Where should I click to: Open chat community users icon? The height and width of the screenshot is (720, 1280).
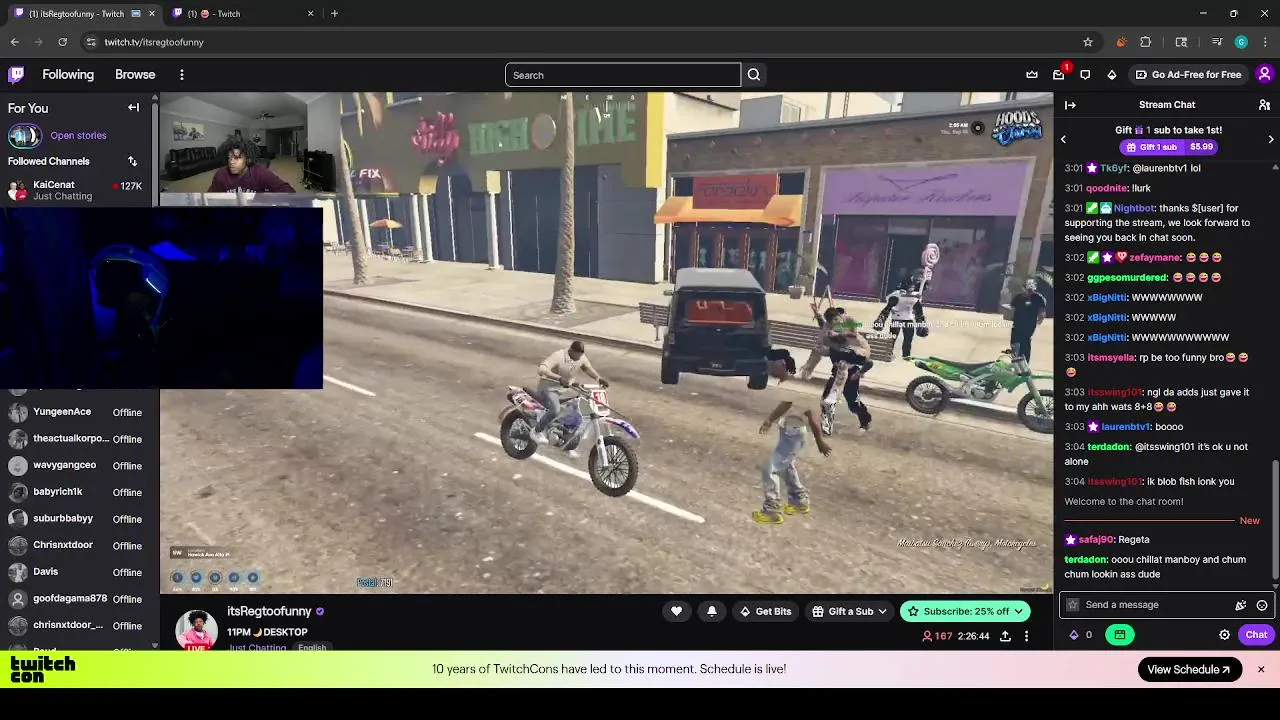pos(1264,105)
